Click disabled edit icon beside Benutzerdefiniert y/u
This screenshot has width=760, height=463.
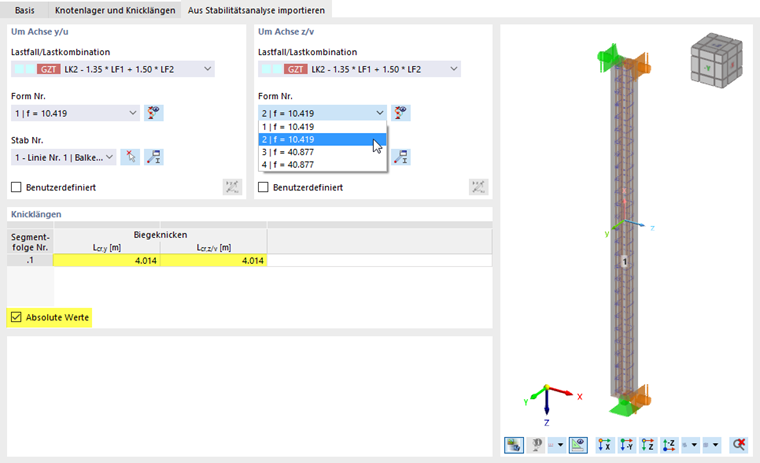coord(232,187)
